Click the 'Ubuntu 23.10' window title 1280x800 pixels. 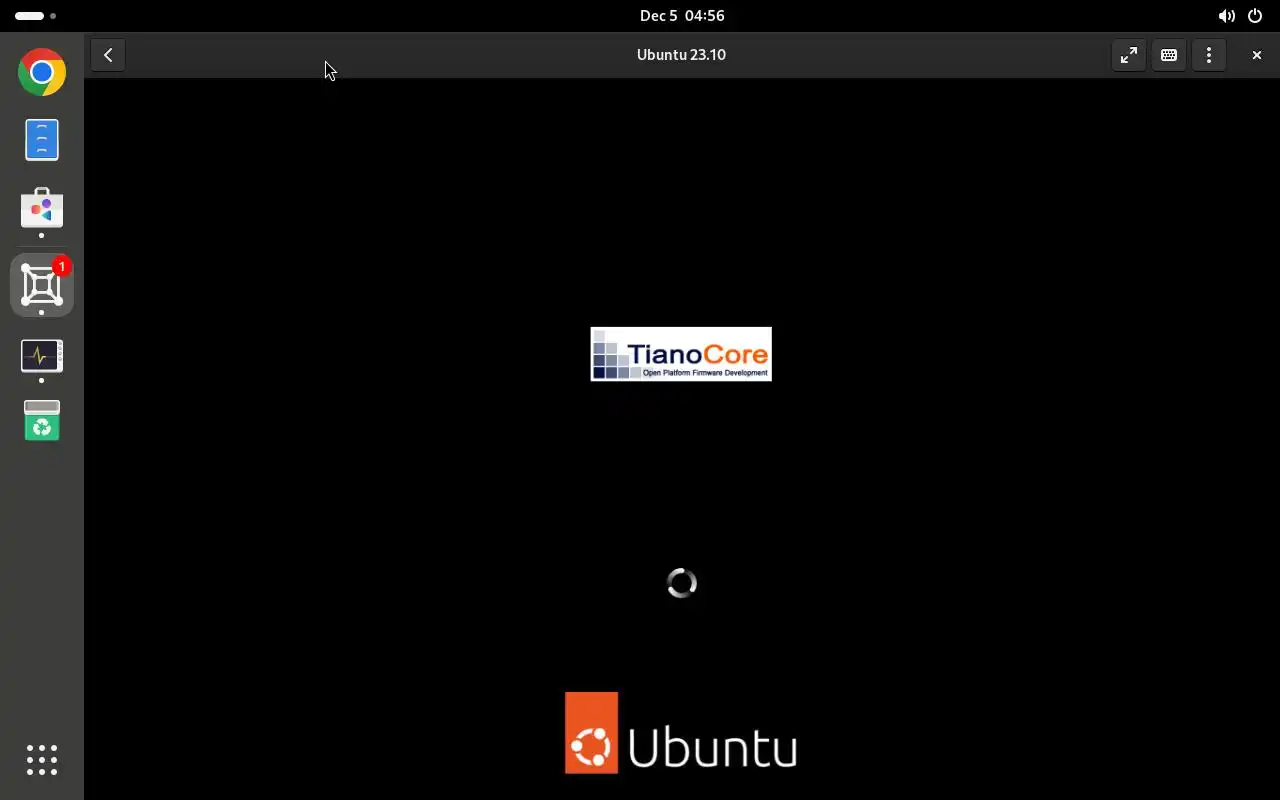click(x=681, y=55)
